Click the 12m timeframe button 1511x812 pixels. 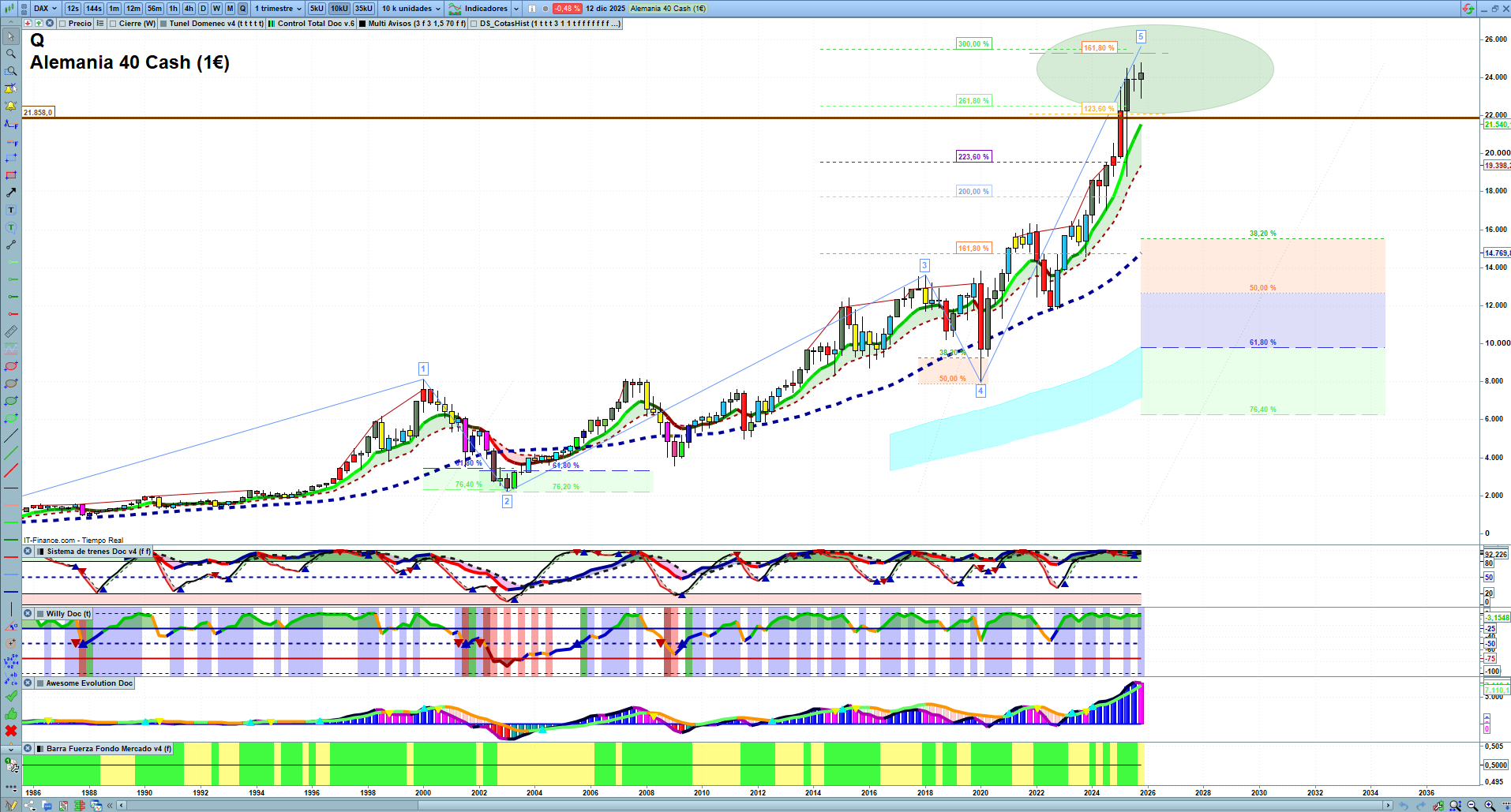point(133,9)
